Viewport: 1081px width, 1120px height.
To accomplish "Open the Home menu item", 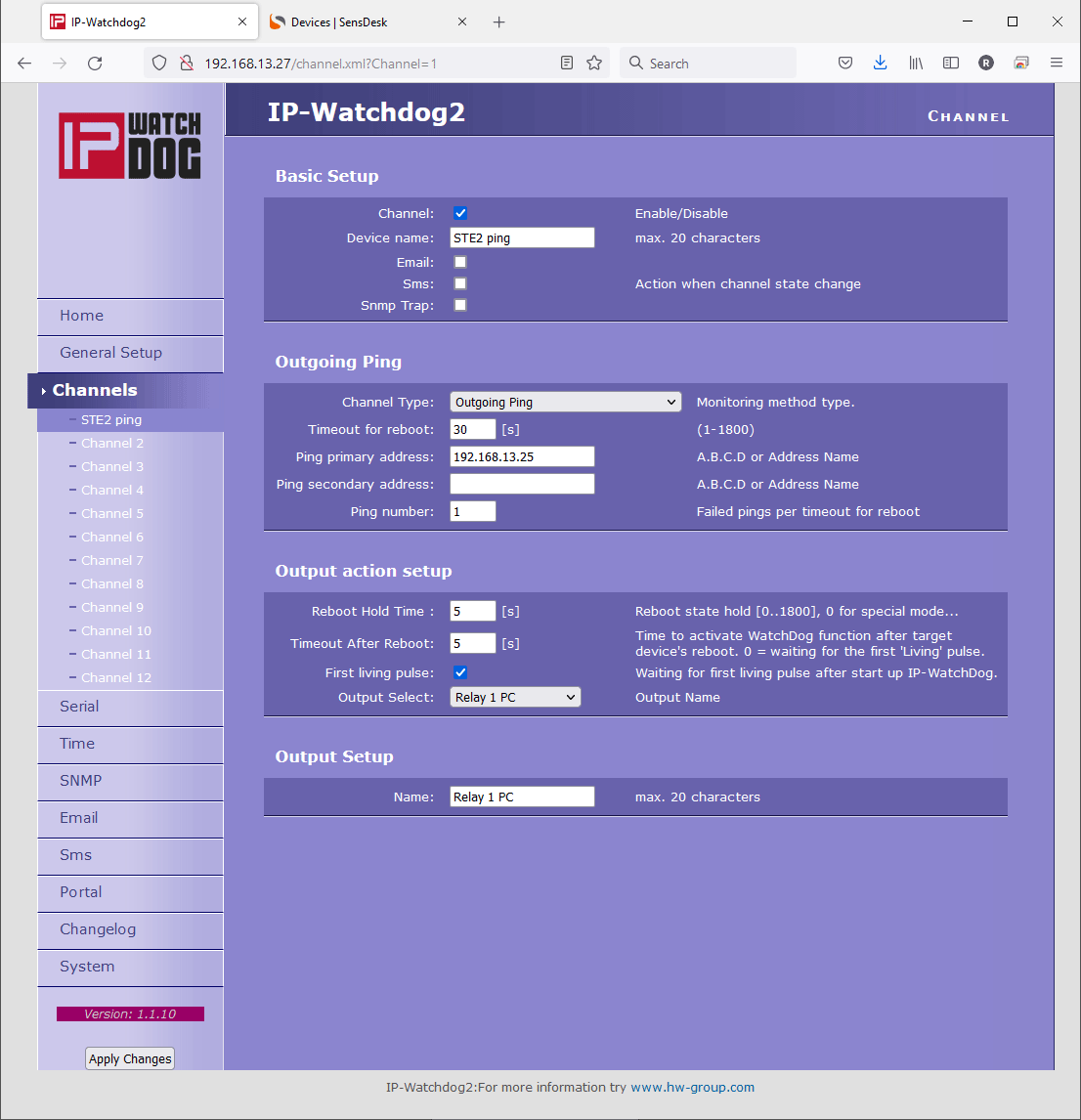I will pos(131,317).
